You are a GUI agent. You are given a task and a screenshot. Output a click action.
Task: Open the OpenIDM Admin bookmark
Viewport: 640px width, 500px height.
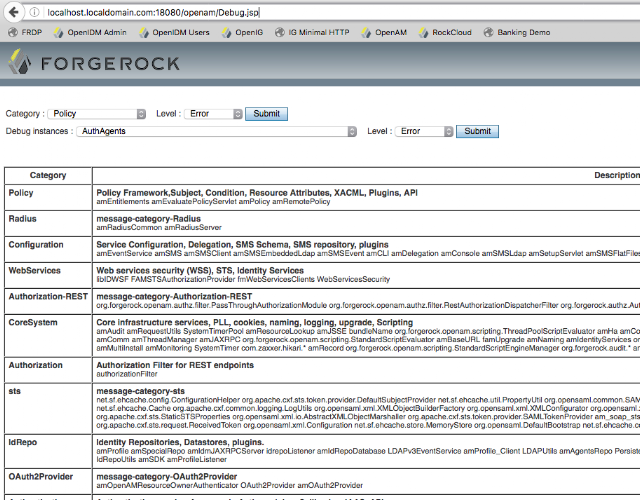(90, 32)
